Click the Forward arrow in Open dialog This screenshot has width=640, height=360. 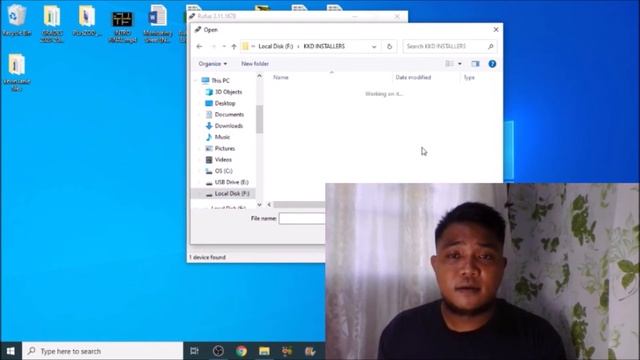[x=213, y=47]
